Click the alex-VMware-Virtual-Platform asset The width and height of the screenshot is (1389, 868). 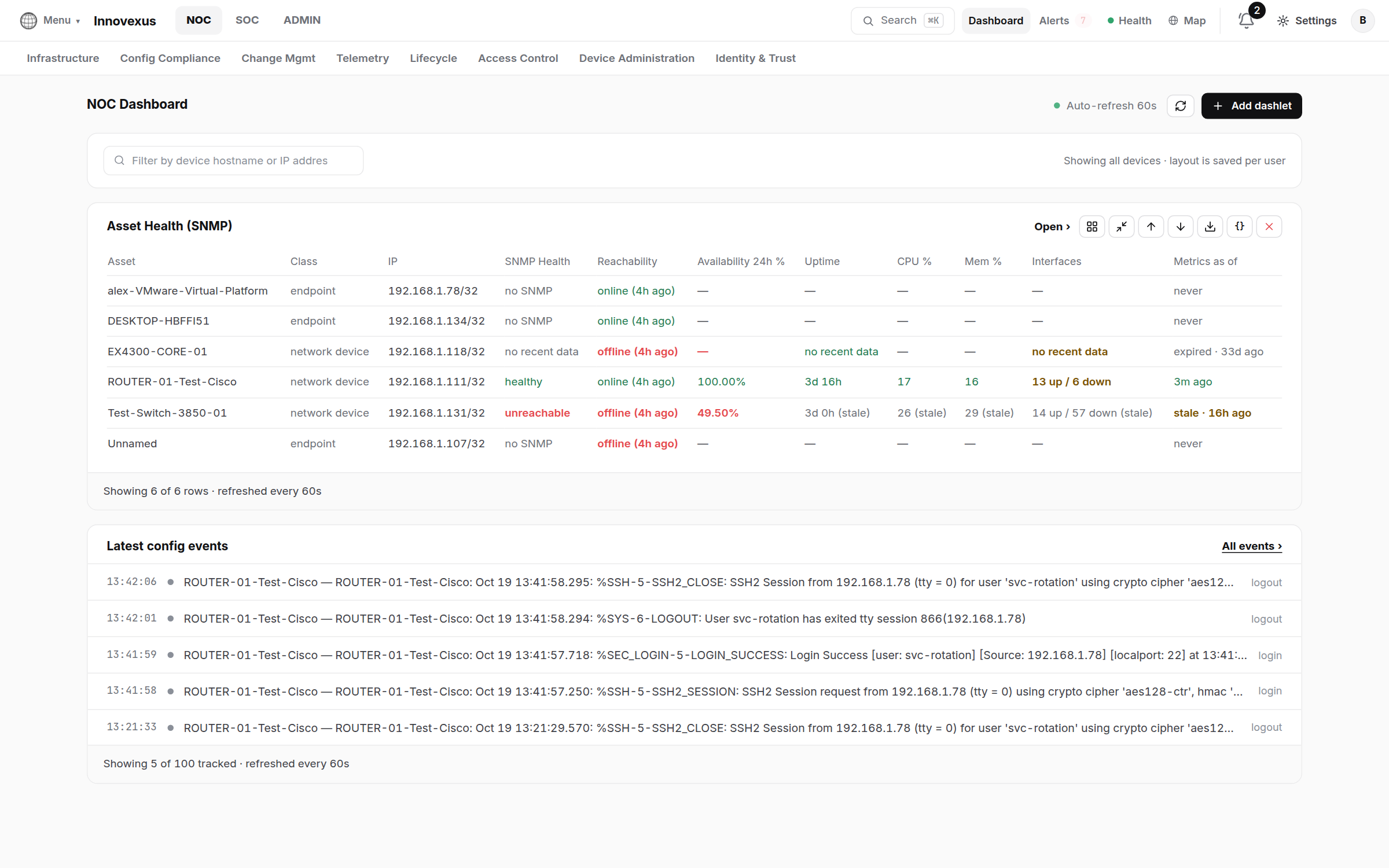pos(188,291)
